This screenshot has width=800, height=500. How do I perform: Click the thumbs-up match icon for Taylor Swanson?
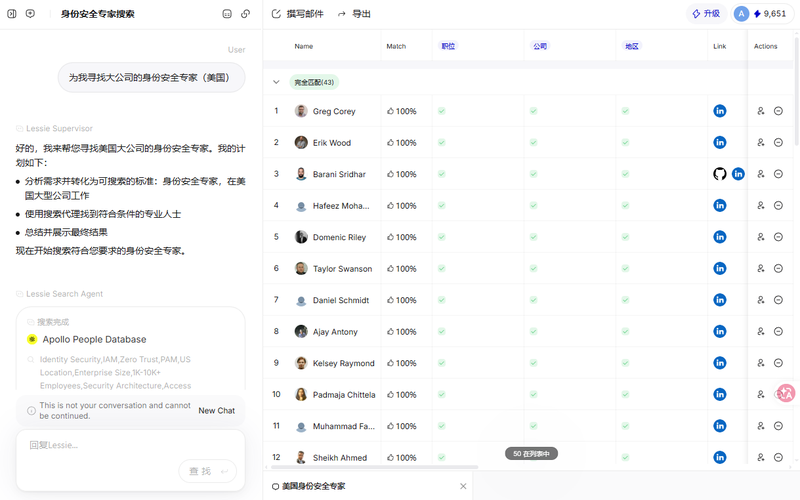point(391,269)
